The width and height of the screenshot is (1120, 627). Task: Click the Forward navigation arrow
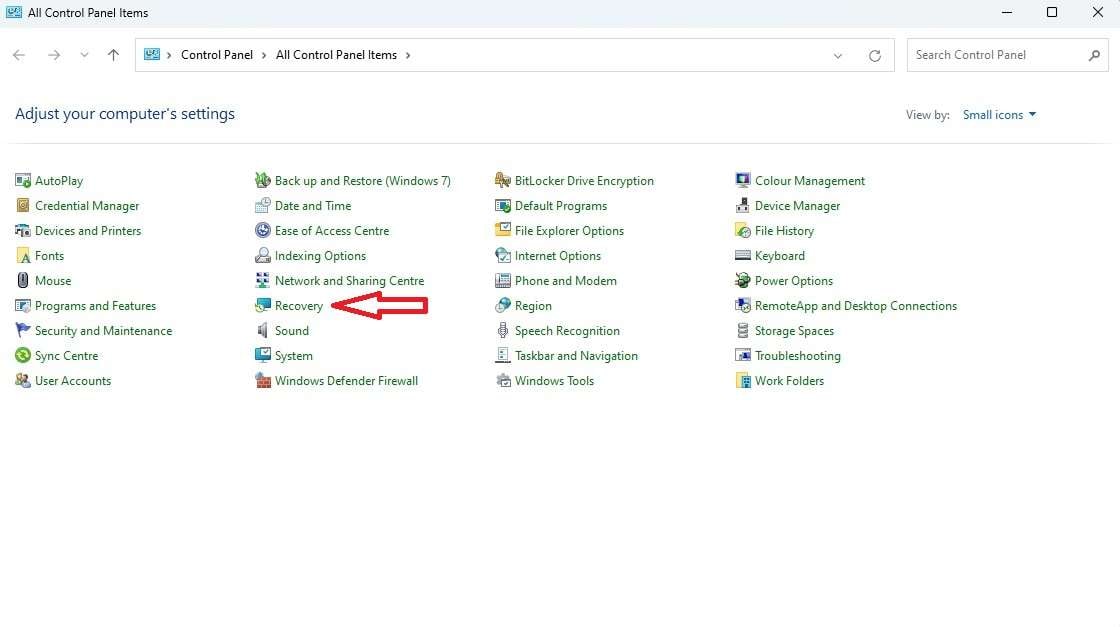(54, 55)
